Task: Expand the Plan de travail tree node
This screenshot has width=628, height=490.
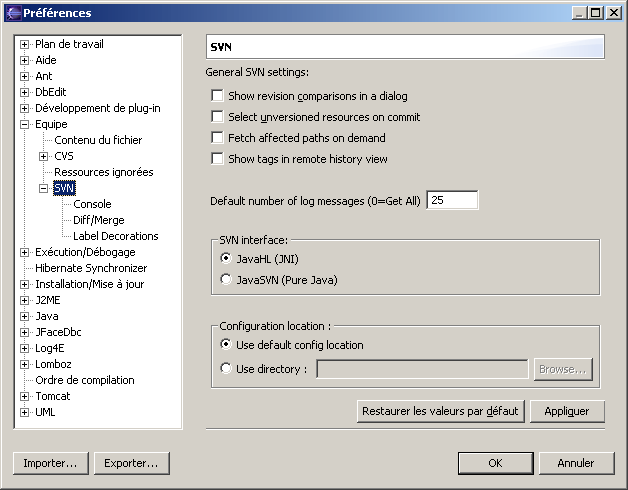Action: click(x=25, y=44)
